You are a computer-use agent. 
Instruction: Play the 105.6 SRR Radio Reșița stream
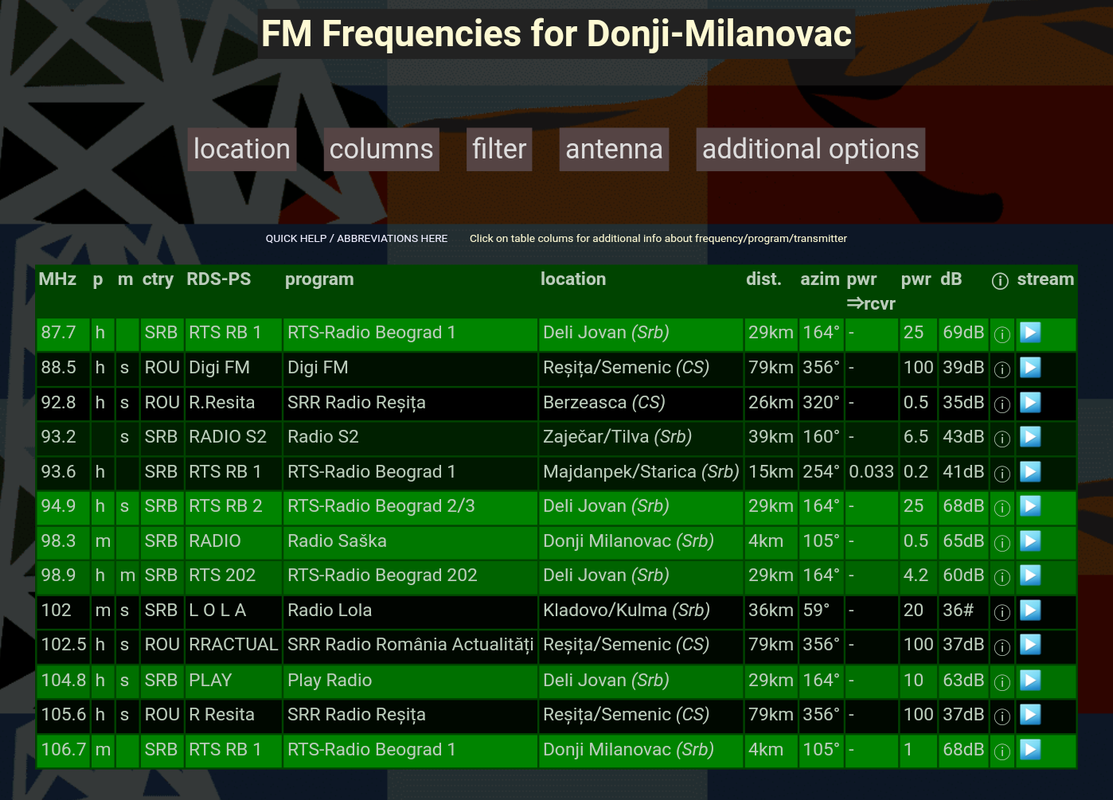click(x=1030, y=714)
